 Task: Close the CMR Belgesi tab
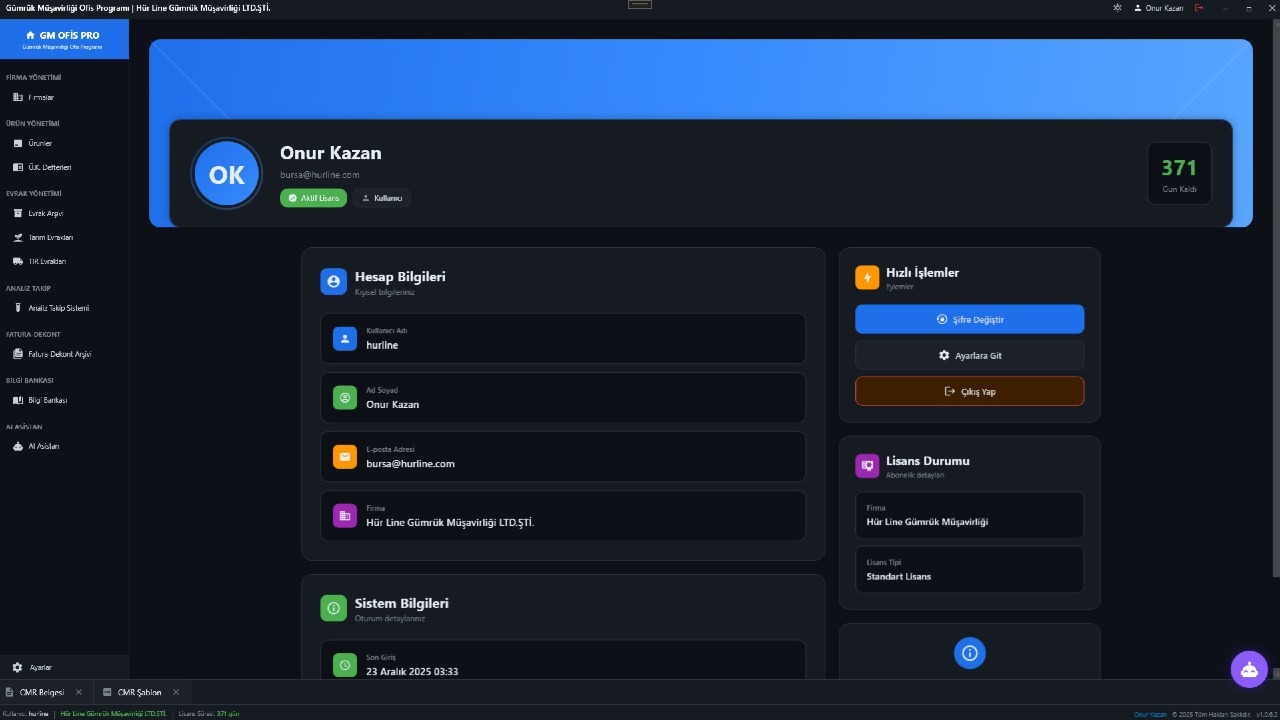point(79,692)
